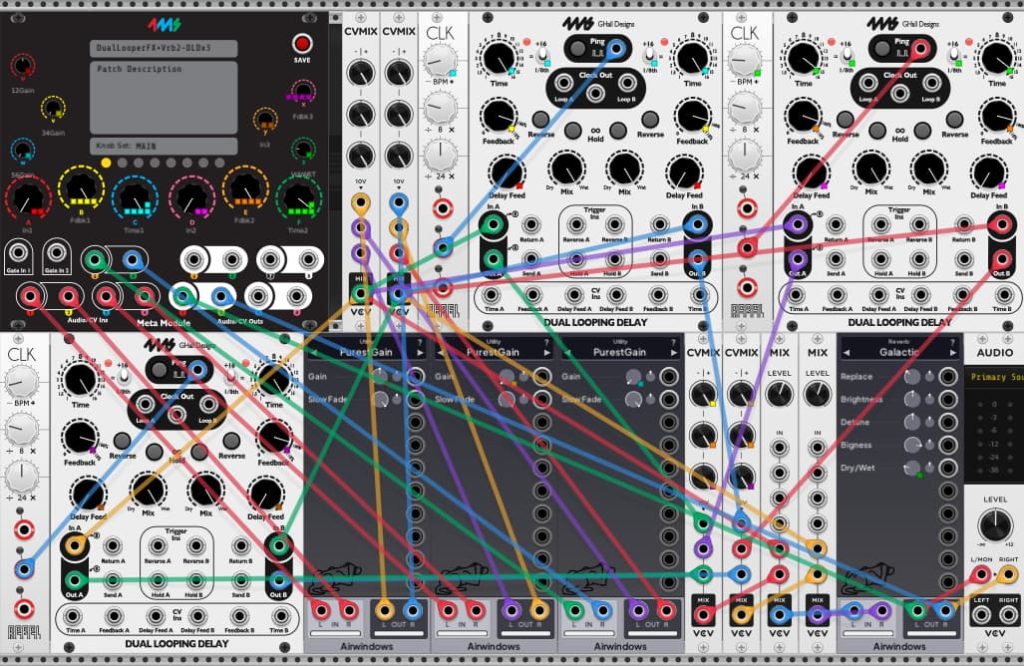Click the BPM knob on bottom-left CLK module

[22, 382]
